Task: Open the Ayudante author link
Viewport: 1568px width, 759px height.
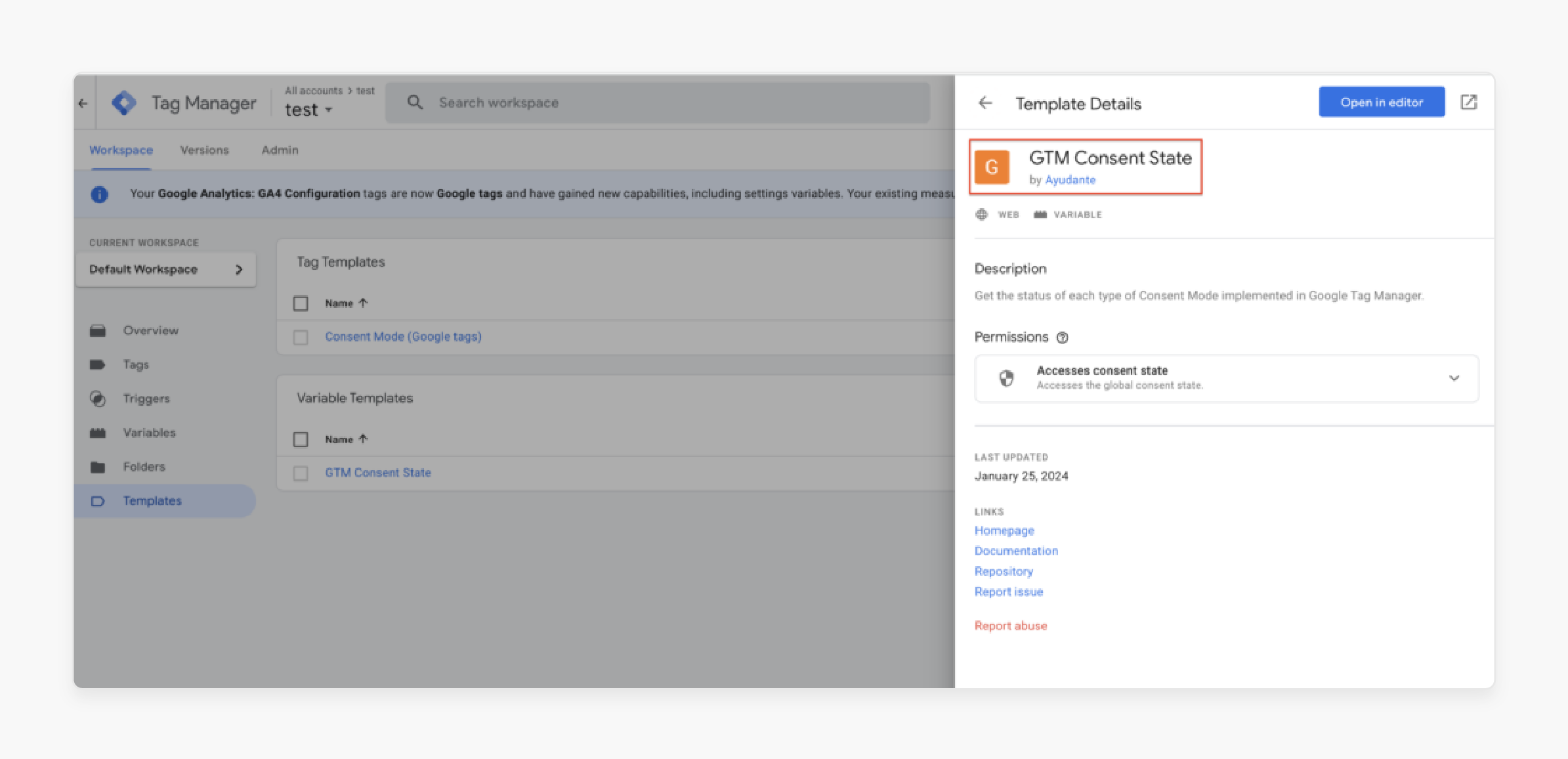Action: pyautogui.click(x=1070, y=180)
